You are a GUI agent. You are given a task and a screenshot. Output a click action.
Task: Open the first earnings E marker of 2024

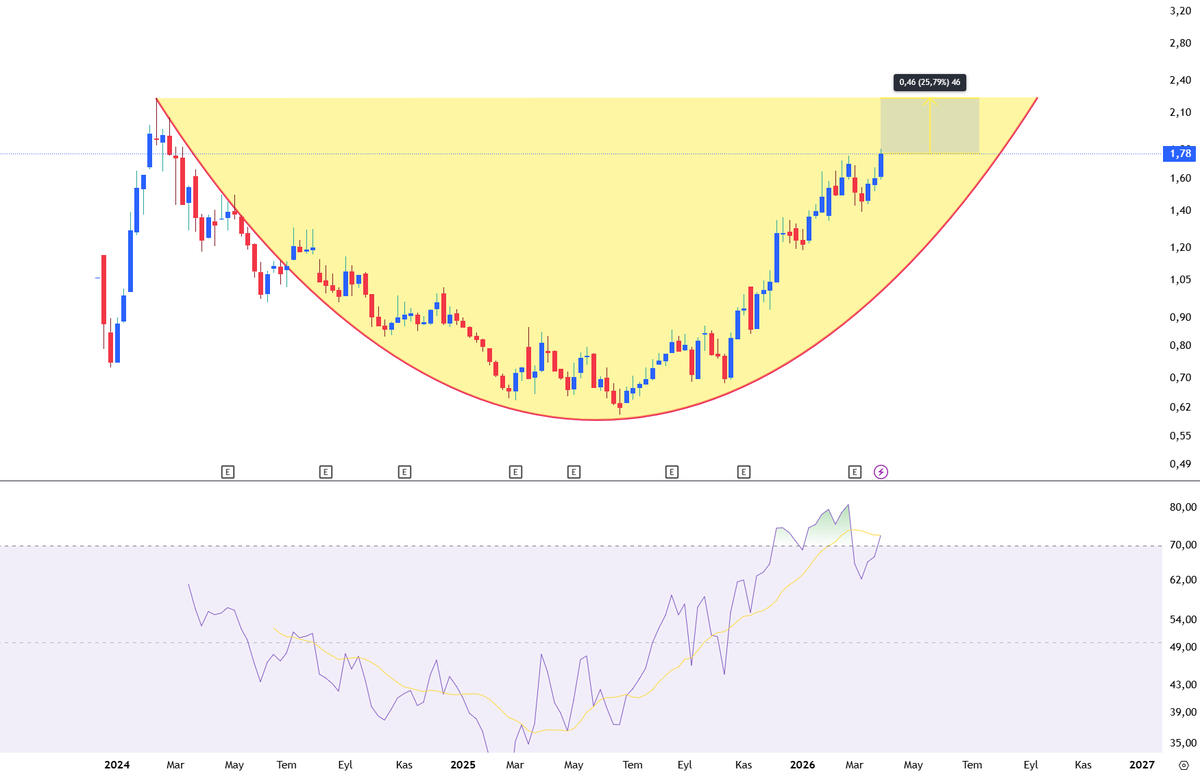[x=228, y=471]
